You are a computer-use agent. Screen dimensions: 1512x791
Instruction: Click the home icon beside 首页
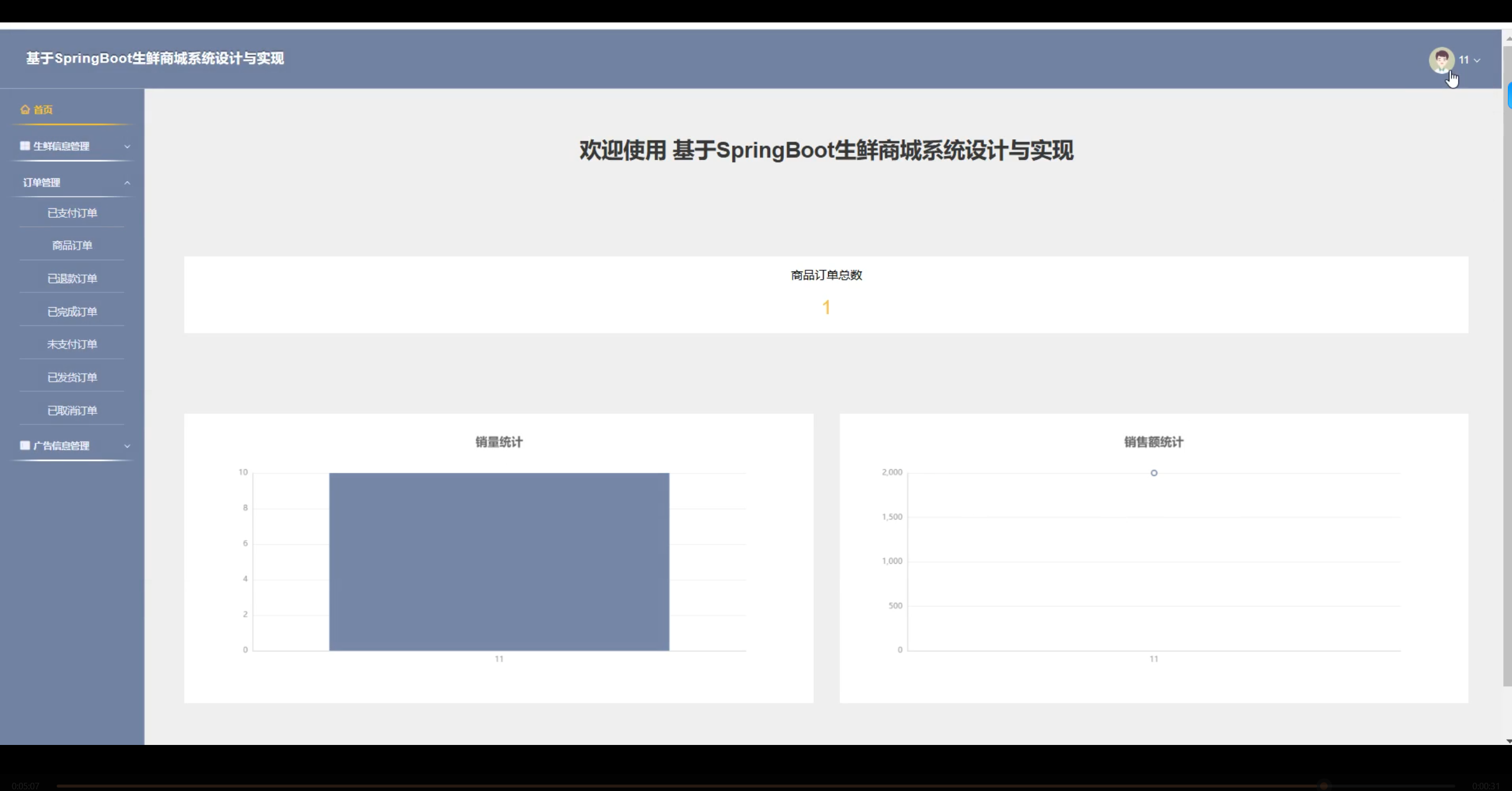(25, 109)
